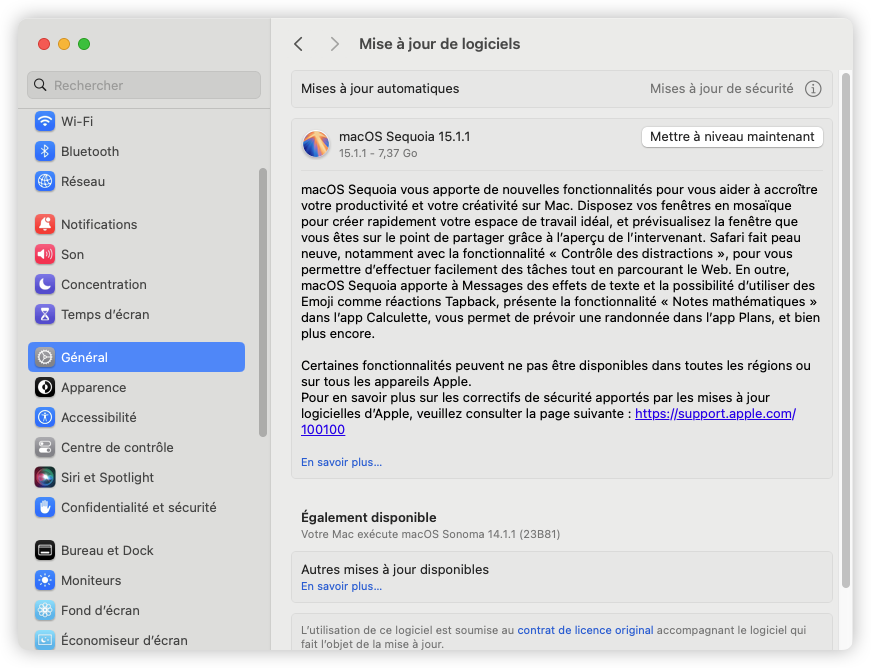This screenshot has width=871, height=668.
Task: Click the info icon beside Mises à jour de sécurité
Action: point(813,89)
